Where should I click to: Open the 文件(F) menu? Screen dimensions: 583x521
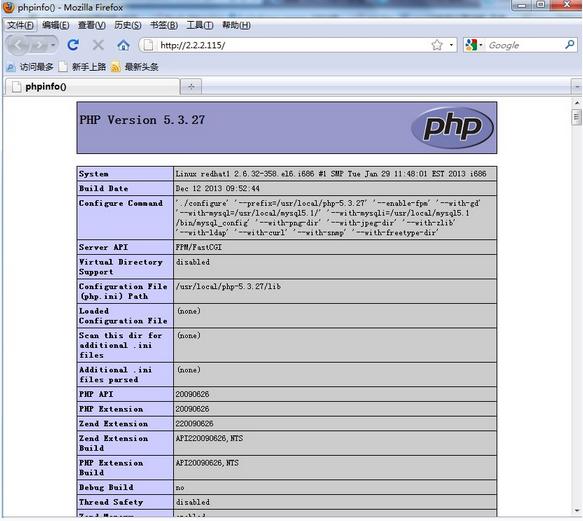[x=20, y=25]
